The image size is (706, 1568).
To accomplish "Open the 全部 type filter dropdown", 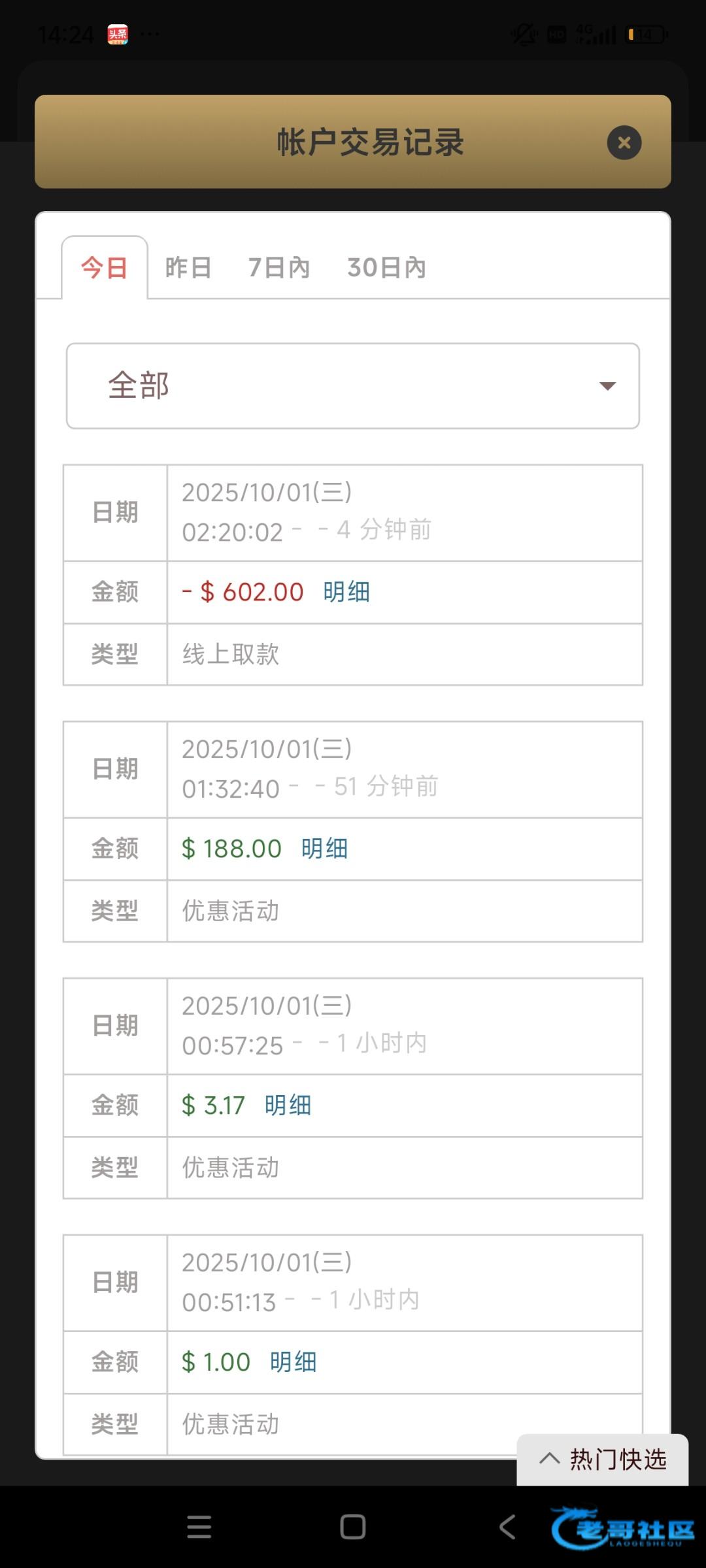I will (353, 386).
